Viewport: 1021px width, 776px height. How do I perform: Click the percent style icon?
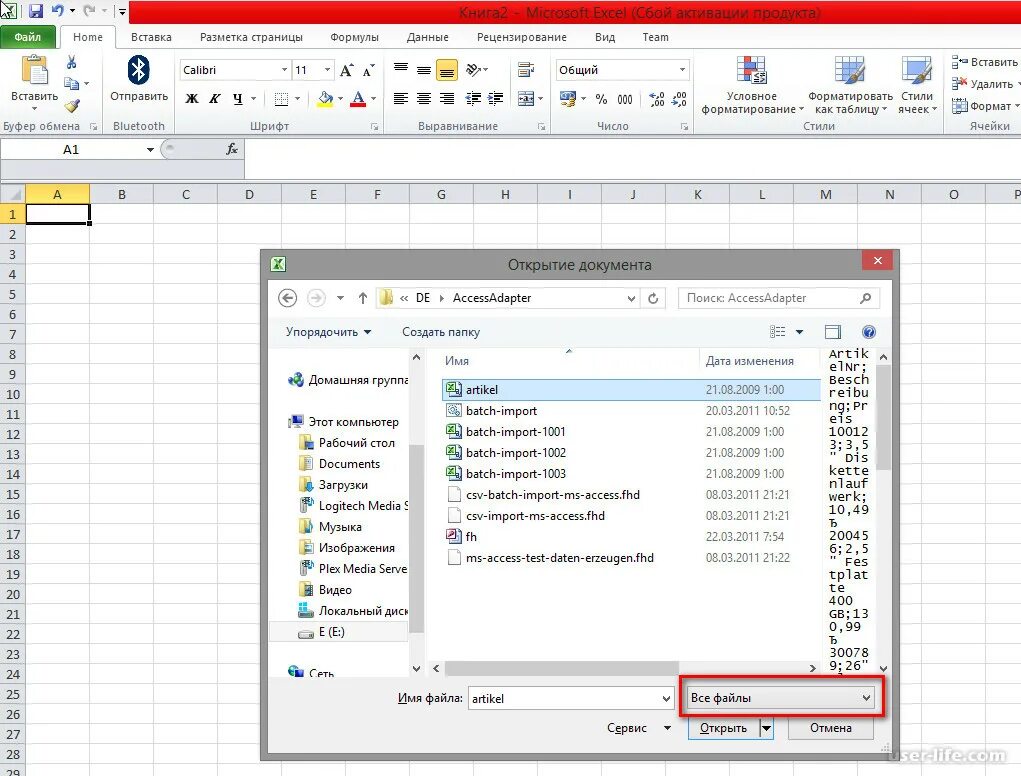point(602,99)
